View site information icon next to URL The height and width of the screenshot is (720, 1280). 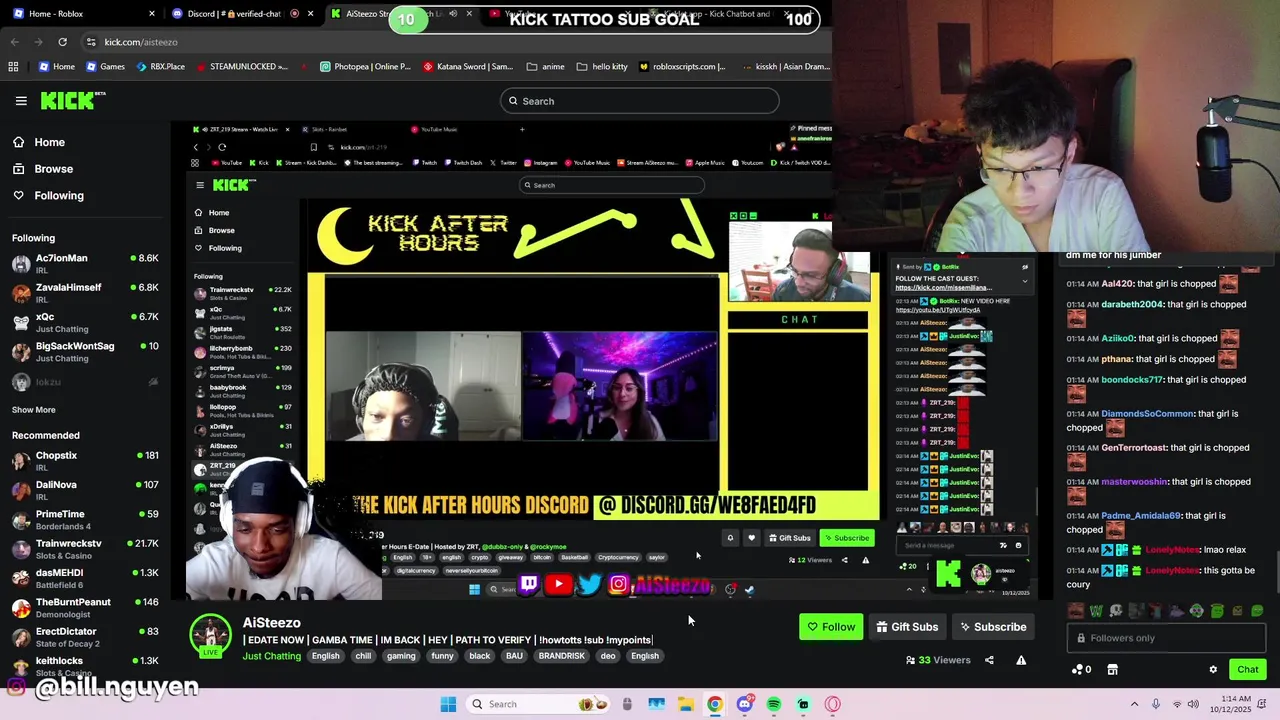coord(91,42)
